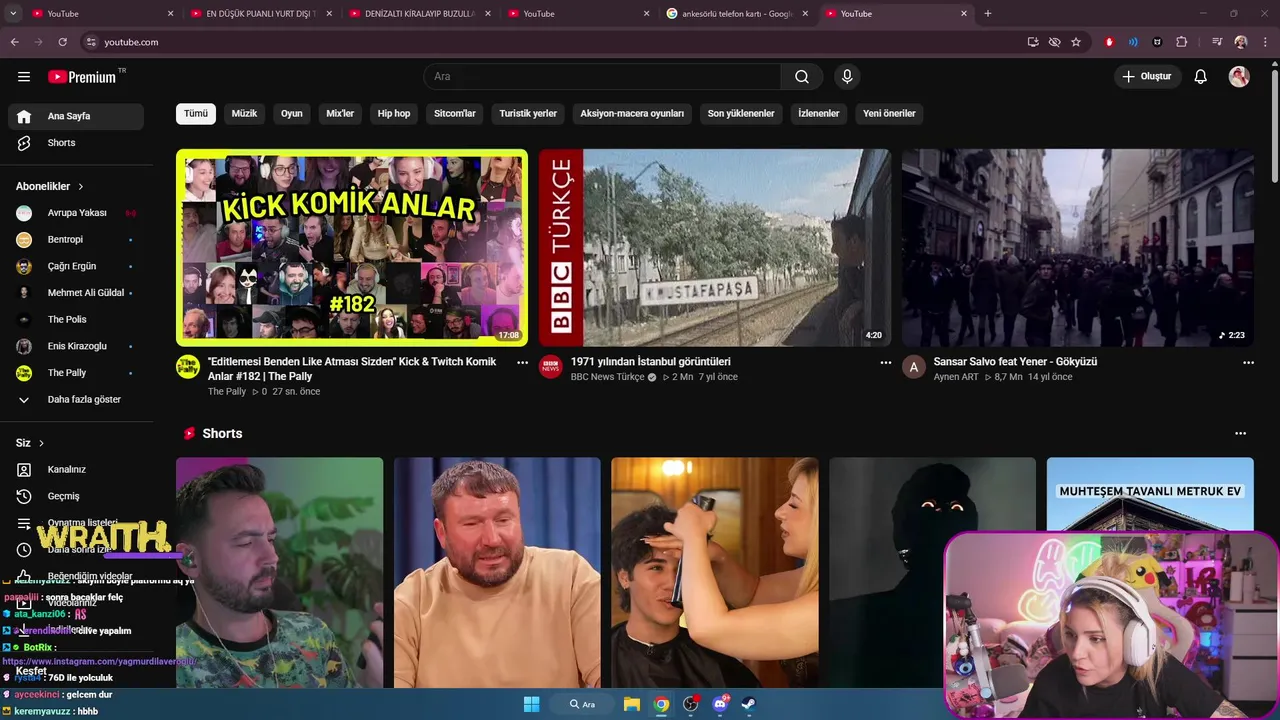Screen dimensions: 1280x720
Task: Click the view site information icon
Action: coord(91,42)
